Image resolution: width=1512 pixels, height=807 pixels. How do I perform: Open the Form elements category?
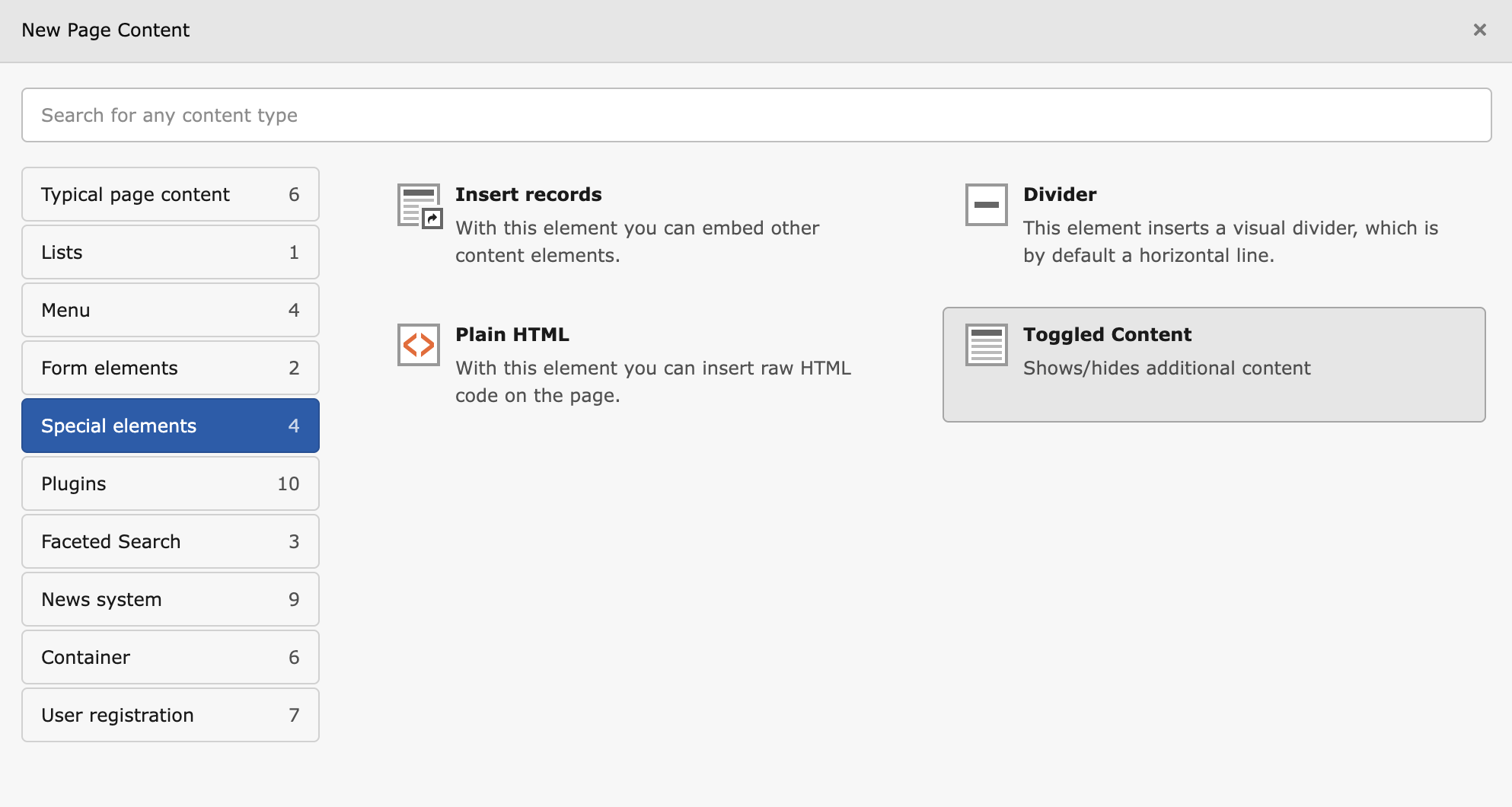(170, 368)
